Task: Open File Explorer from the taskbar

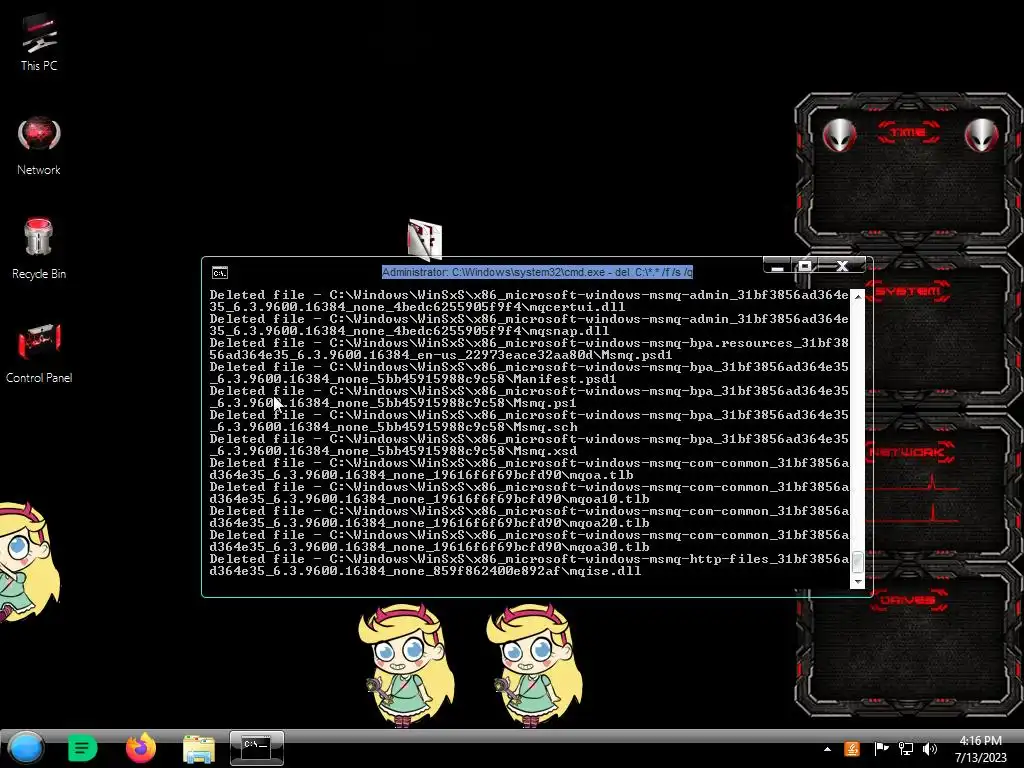Action: pyautogui.click(x=199, y=748)
